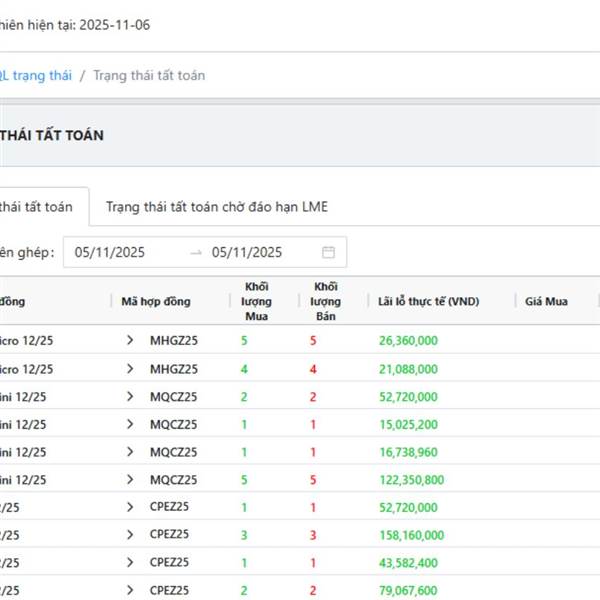Click the start date field 05/11/2025
The width and height of the screenshot is (600, 600).
coord(110,252)
